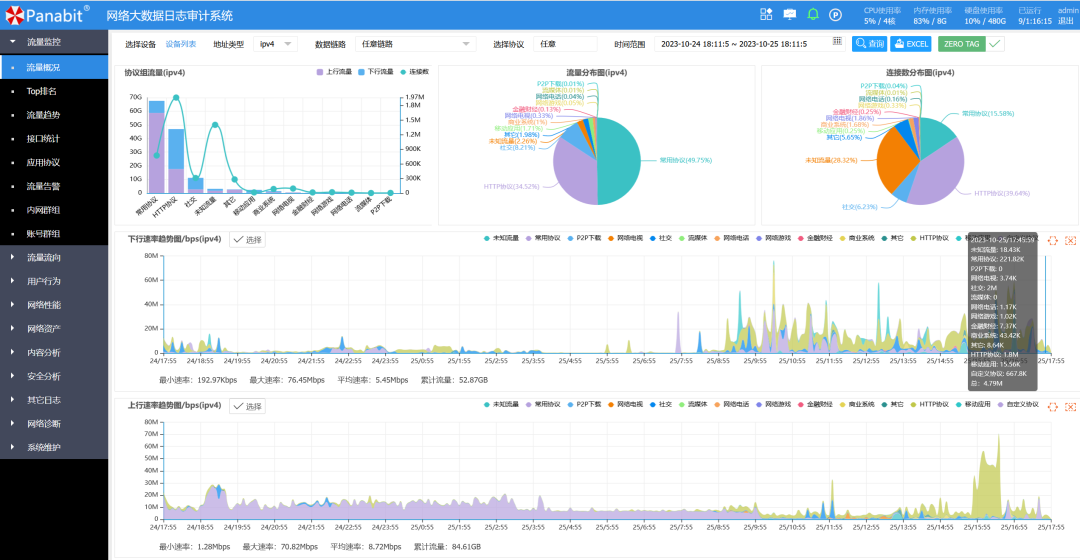Toggle 网络游戏 legend in upstream chart
1080x560 pixels.
[773, 404]
